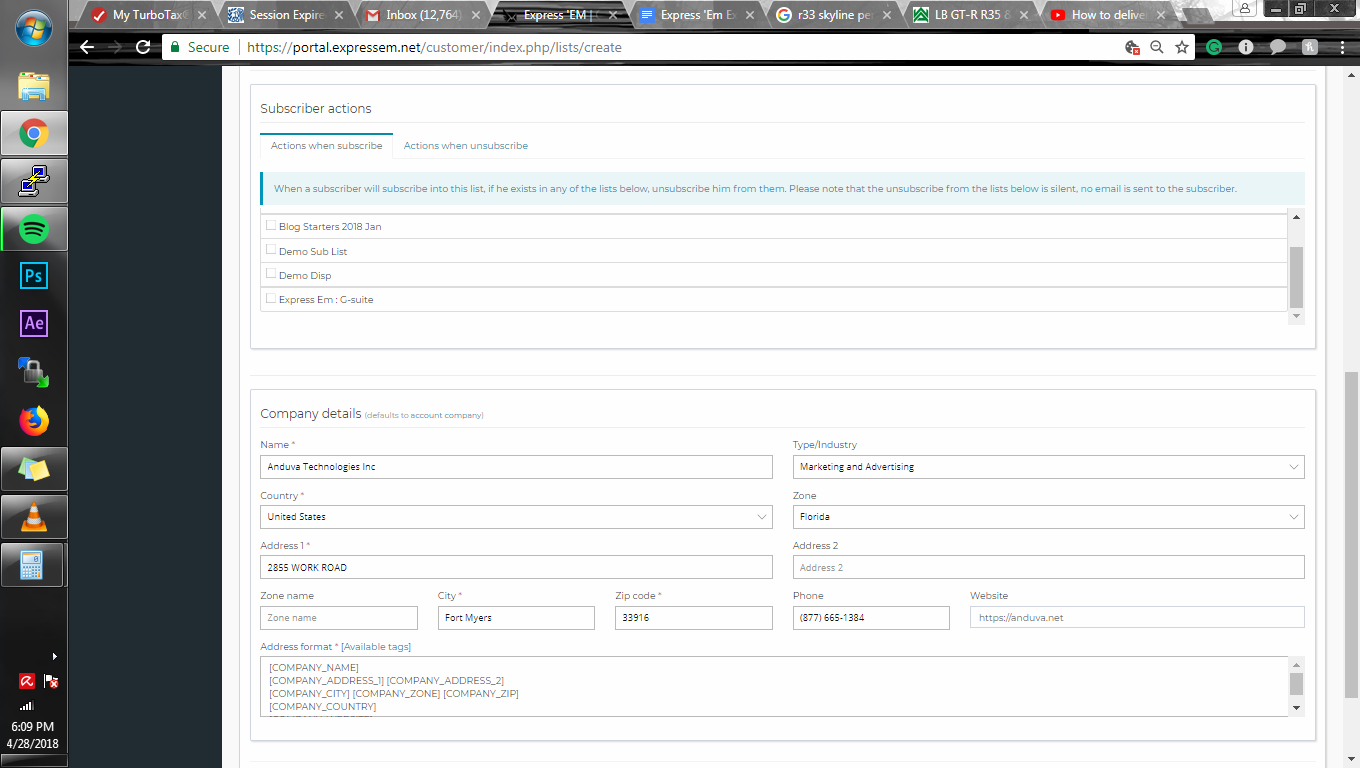Click the green Secure padlock icon
This screenshot has height=768, width=1360.
(175, 47)
